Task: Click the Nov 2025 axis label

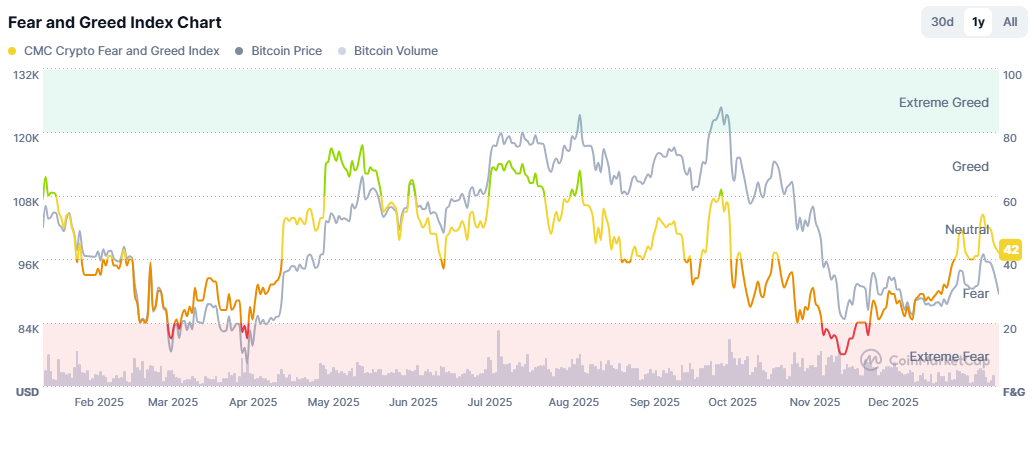Action: tap(815, 402)
